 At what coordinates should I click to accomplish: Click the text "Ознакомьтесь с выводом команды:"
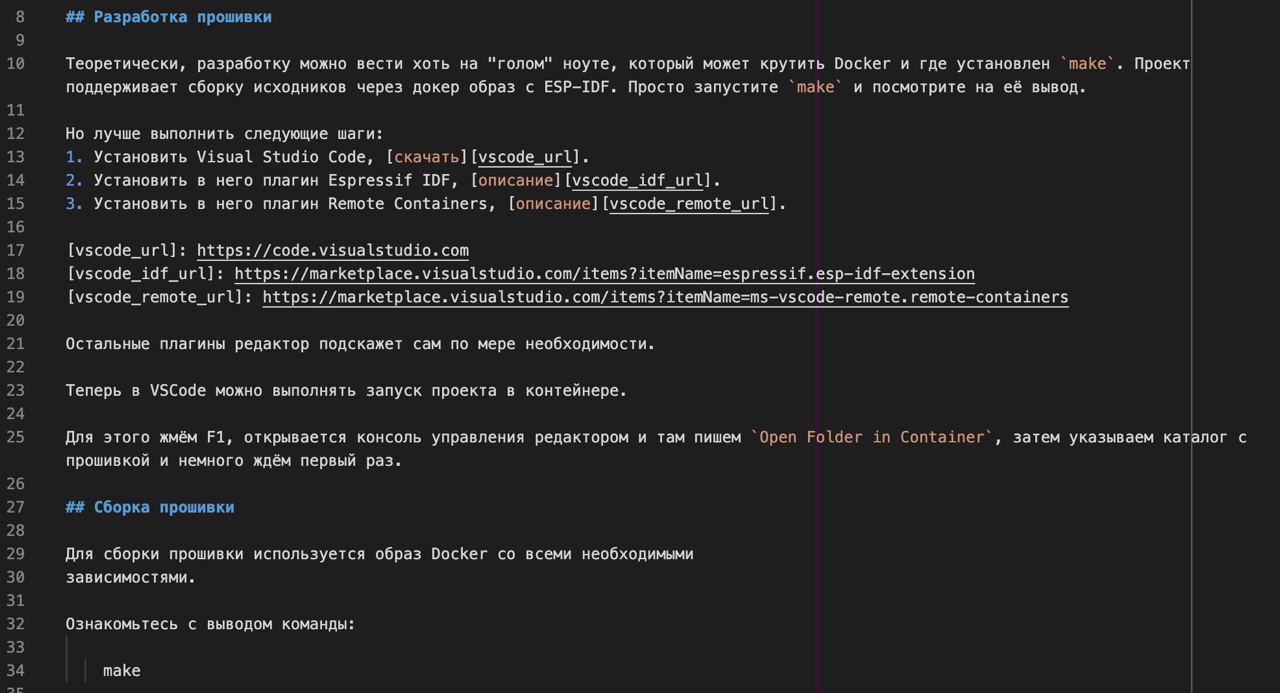(x=210, y=624)
